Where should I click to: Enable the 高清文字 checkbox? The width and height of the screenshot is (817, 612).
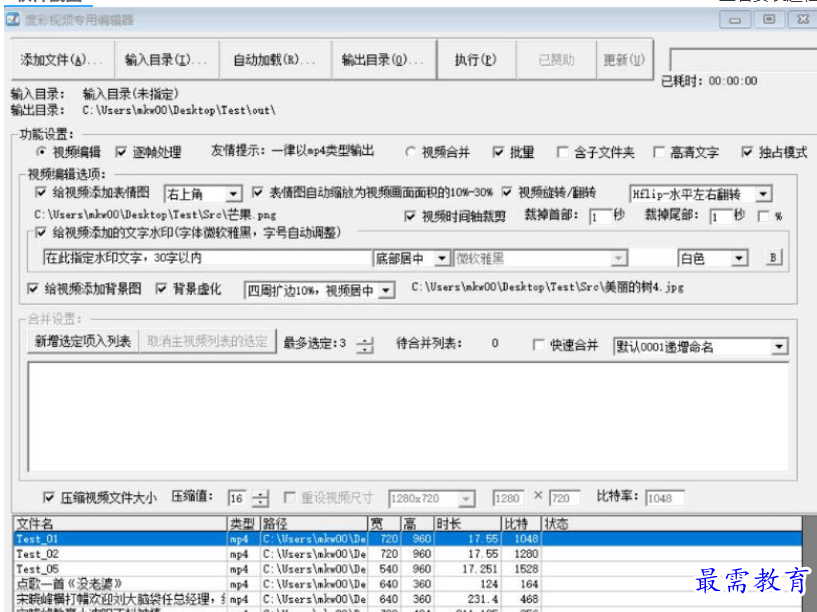tap(659, 152)
